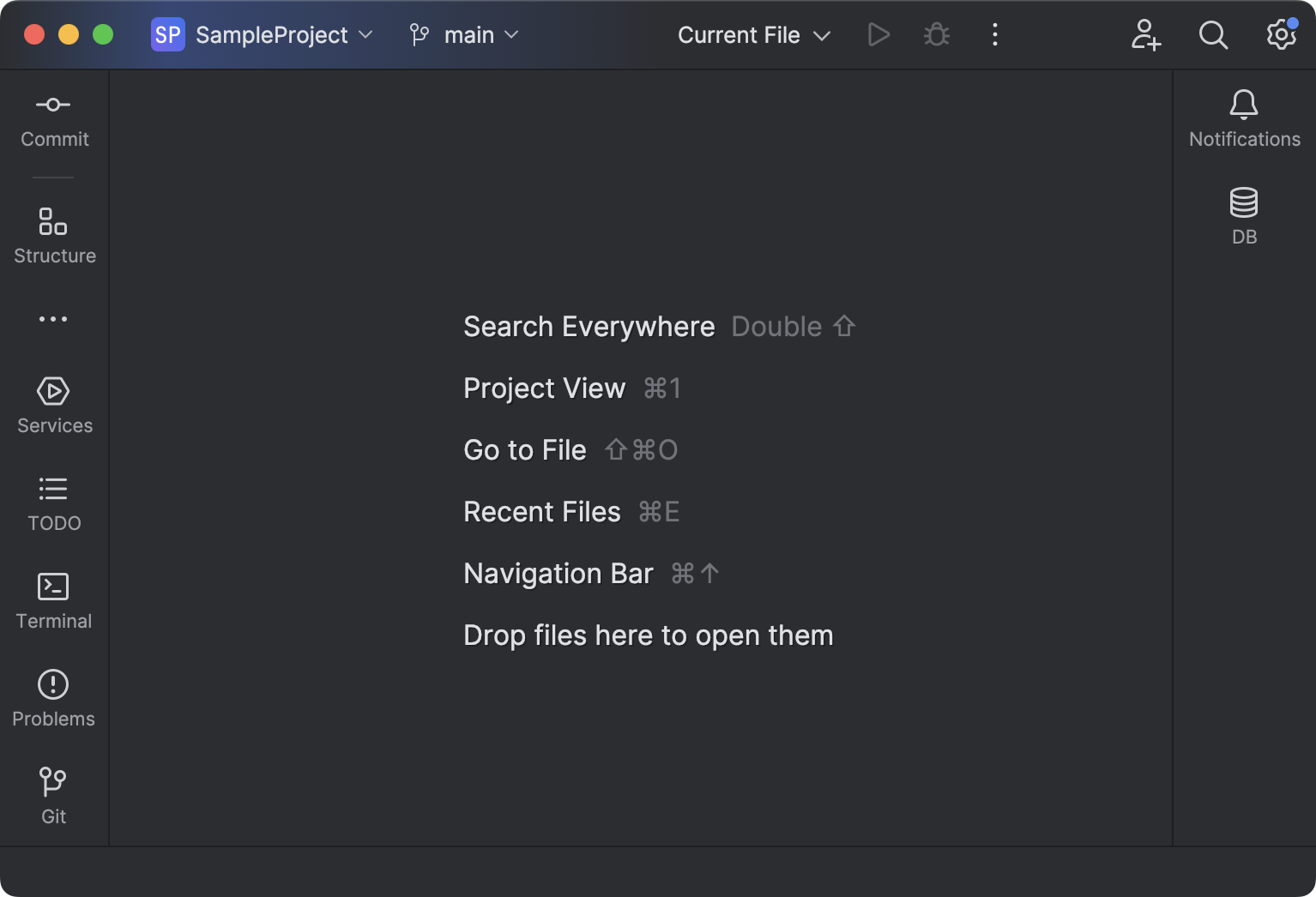Open the Commit tool window
This screenshot has width=1316, height=897.
(53, 118)
